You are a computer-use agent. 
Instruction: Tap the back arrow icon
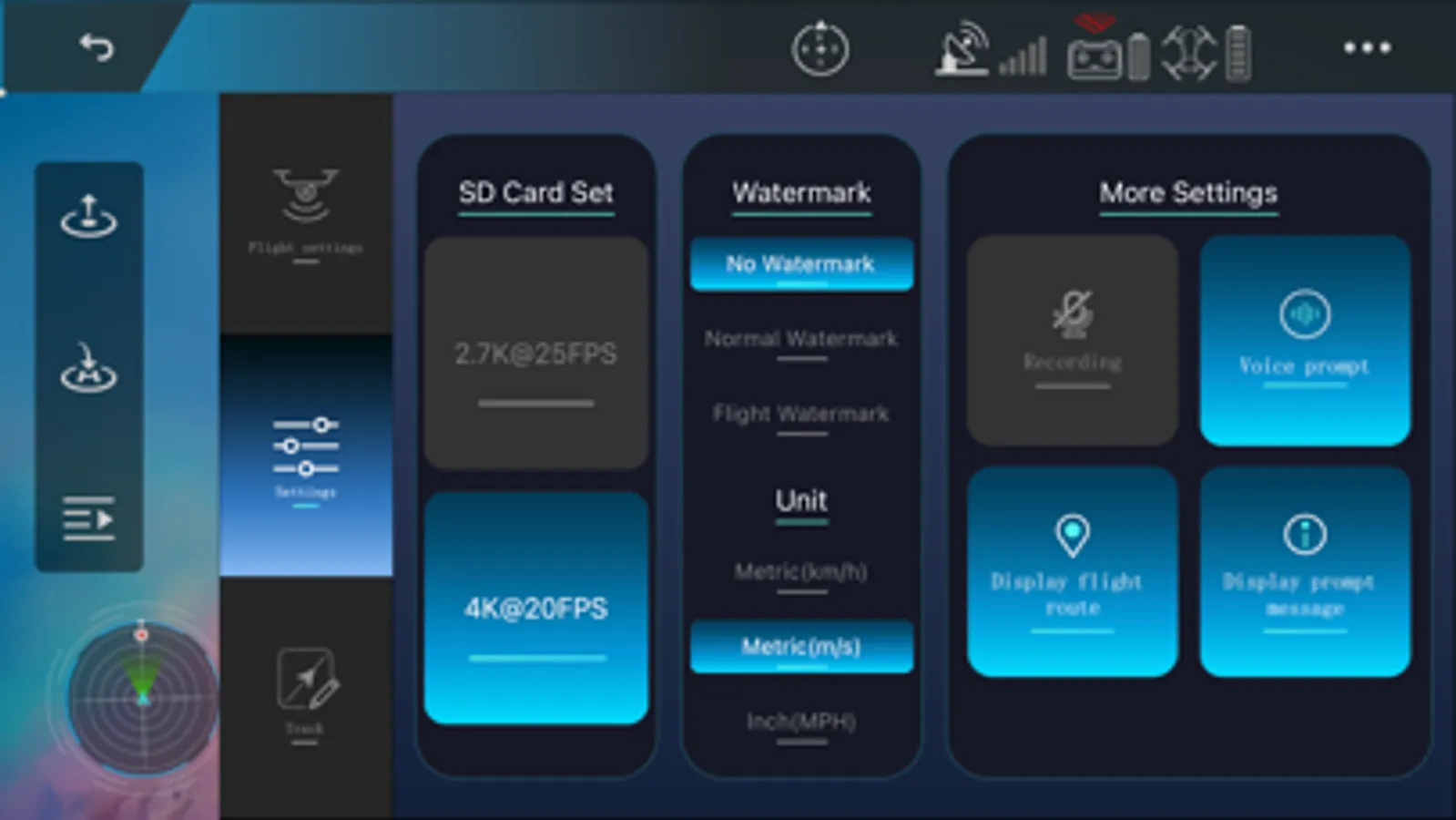[x=97, y=46]
